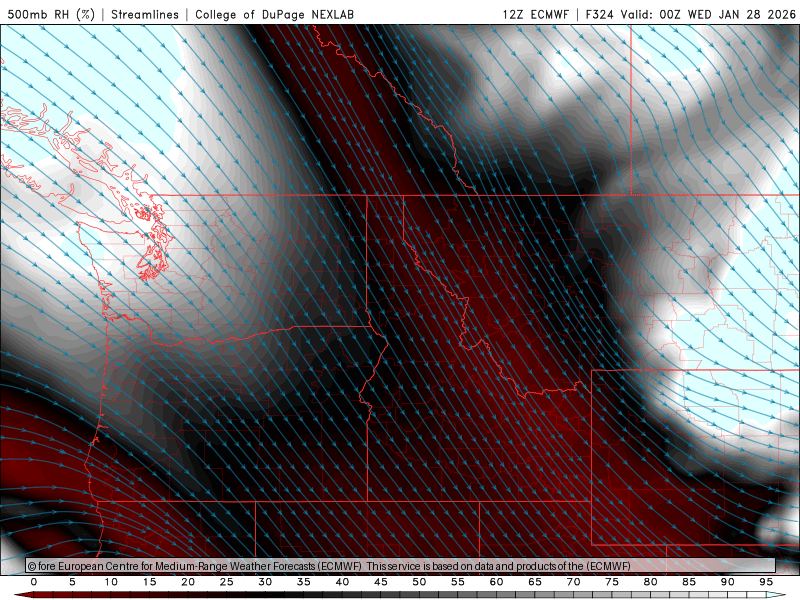
Task: Click the "40" color scale label
Action: pos(342,582)
